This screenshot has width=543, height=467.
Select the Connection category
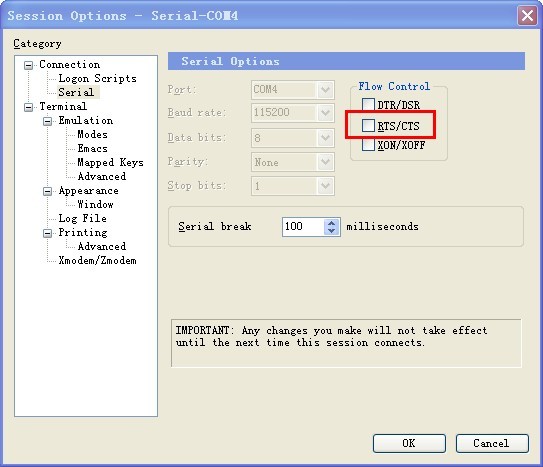click(x=70, y=64)
